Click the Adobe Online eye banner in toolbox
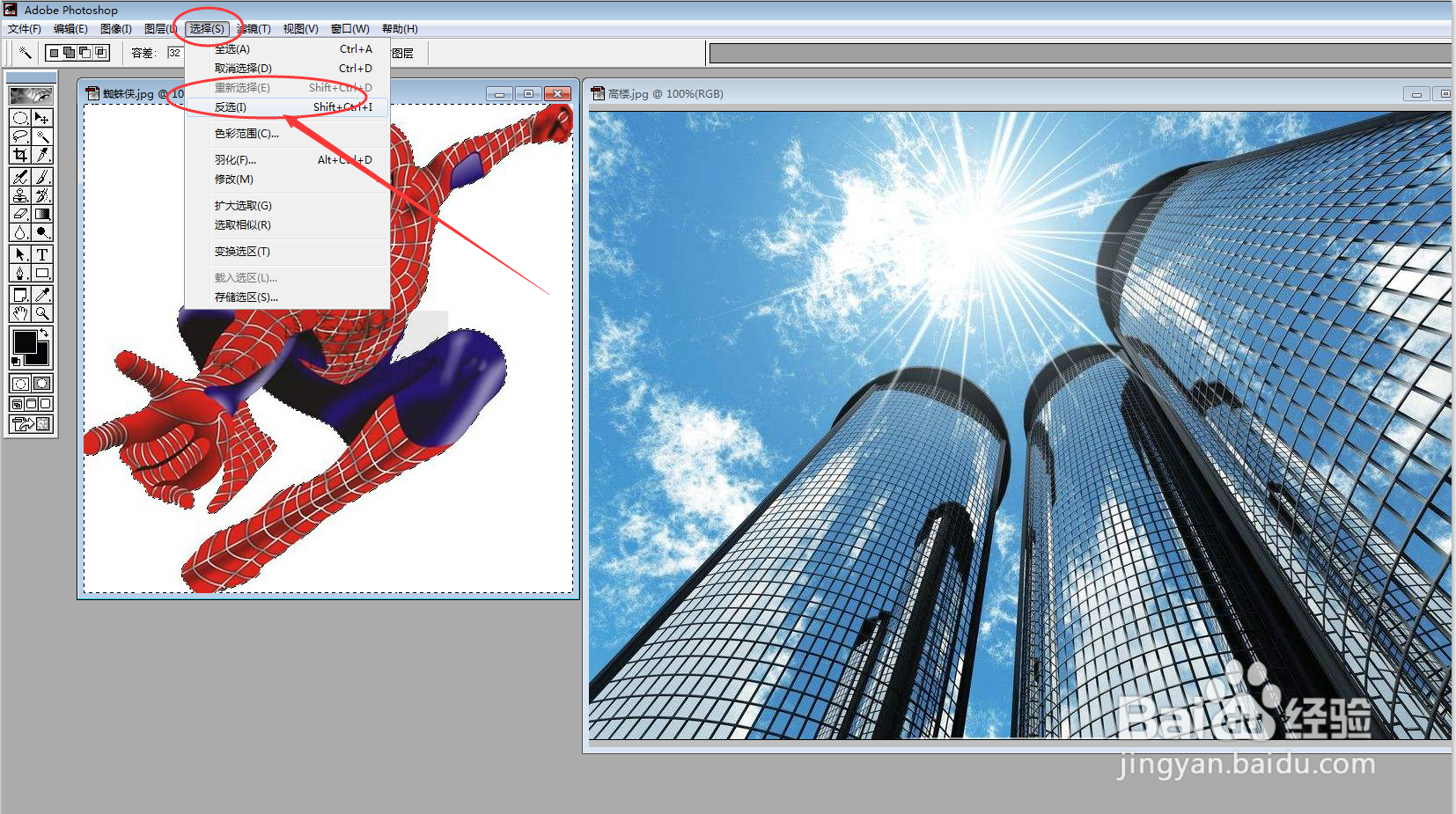1456x814 pixels. coord(31,95)
